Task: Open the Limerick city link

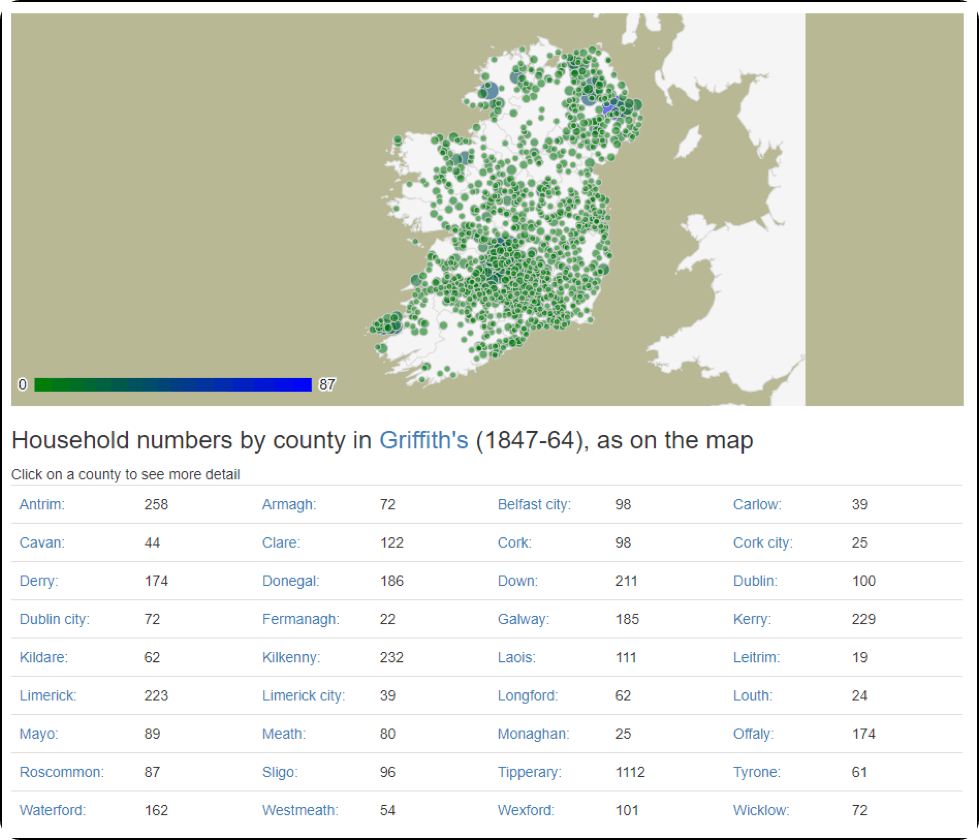Action: (x=303, y=696)
